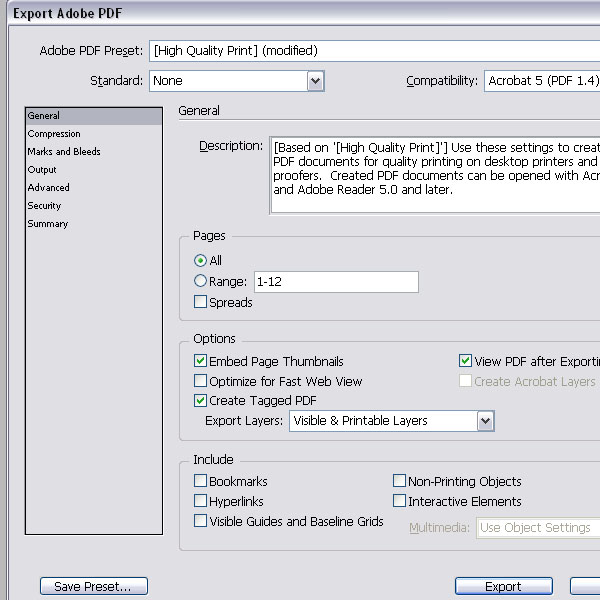Click the Save Preset button
The height and width of the screenshot is (600, 600).
(94, 586)
